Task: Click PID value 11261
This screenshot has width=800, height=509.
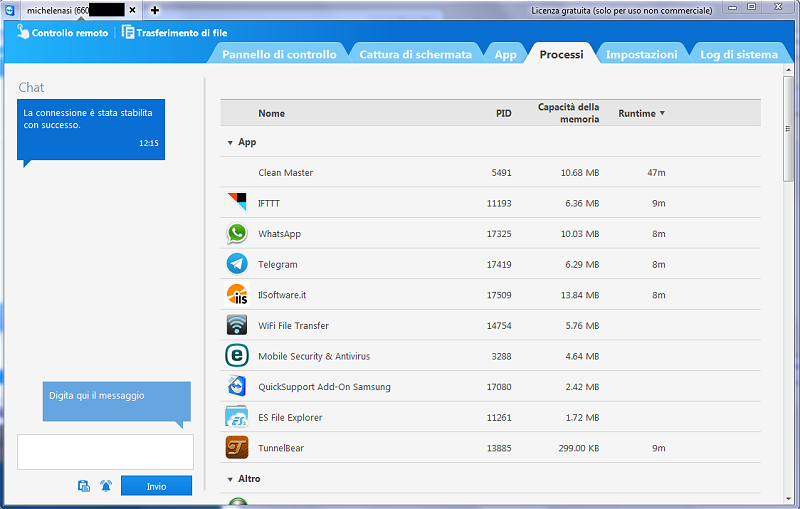Action: [x=499, y=417]
